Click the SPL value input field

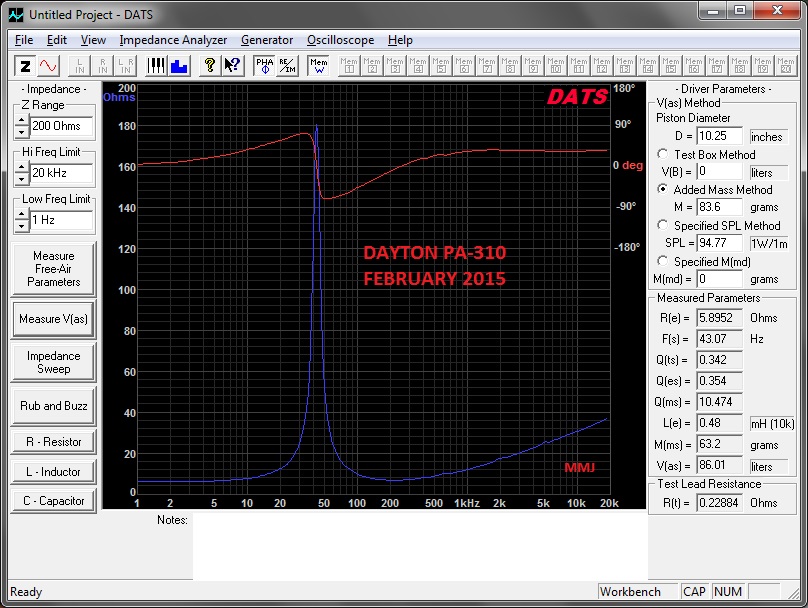pyautogui.click(x=719, y=243)
